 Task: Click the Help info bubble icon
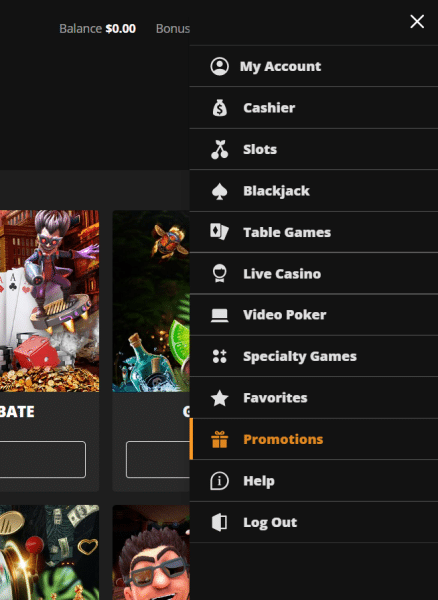point(220,481)
